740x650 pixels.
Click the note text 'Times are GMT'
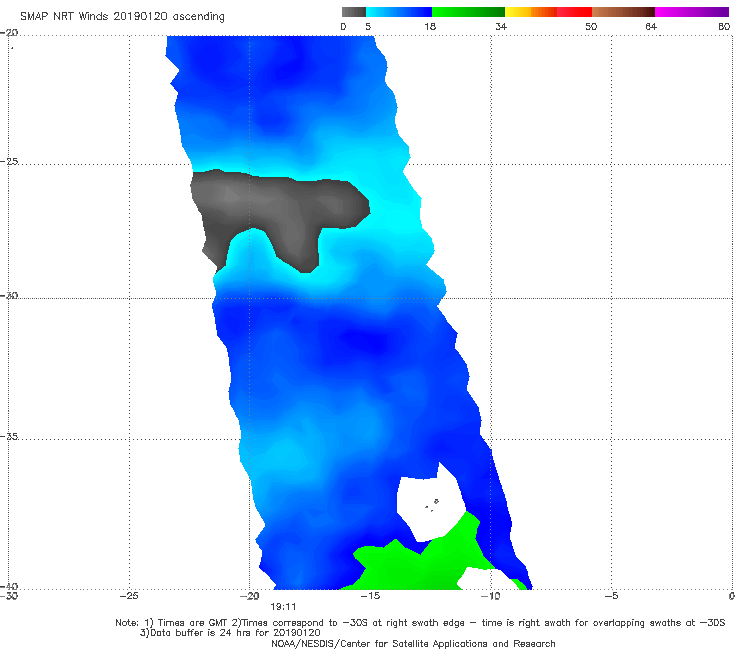pos(193,623)
